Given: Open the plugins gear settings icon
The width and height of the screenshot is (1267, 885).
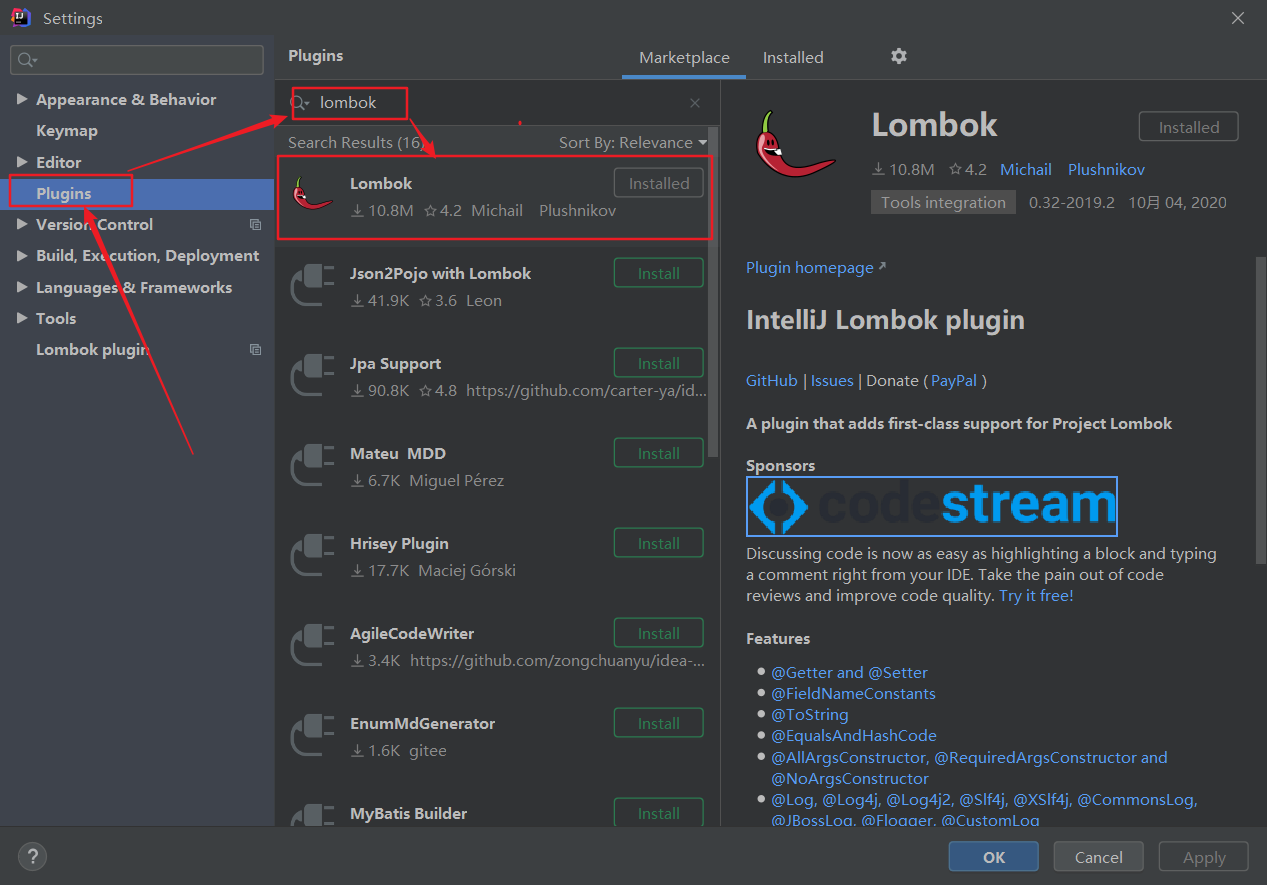Looking at the screenshot, I should pyautogui.click(x=898, y=56).
